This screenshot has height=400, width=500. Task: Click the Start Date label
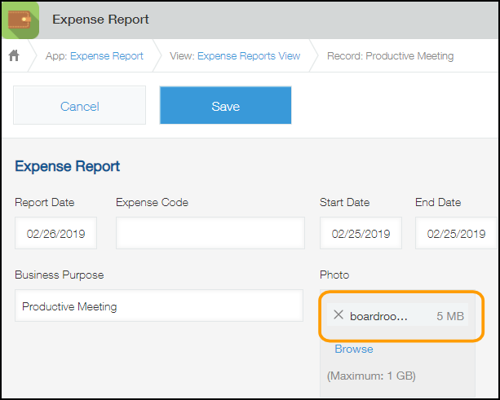(x=345, y=202)
